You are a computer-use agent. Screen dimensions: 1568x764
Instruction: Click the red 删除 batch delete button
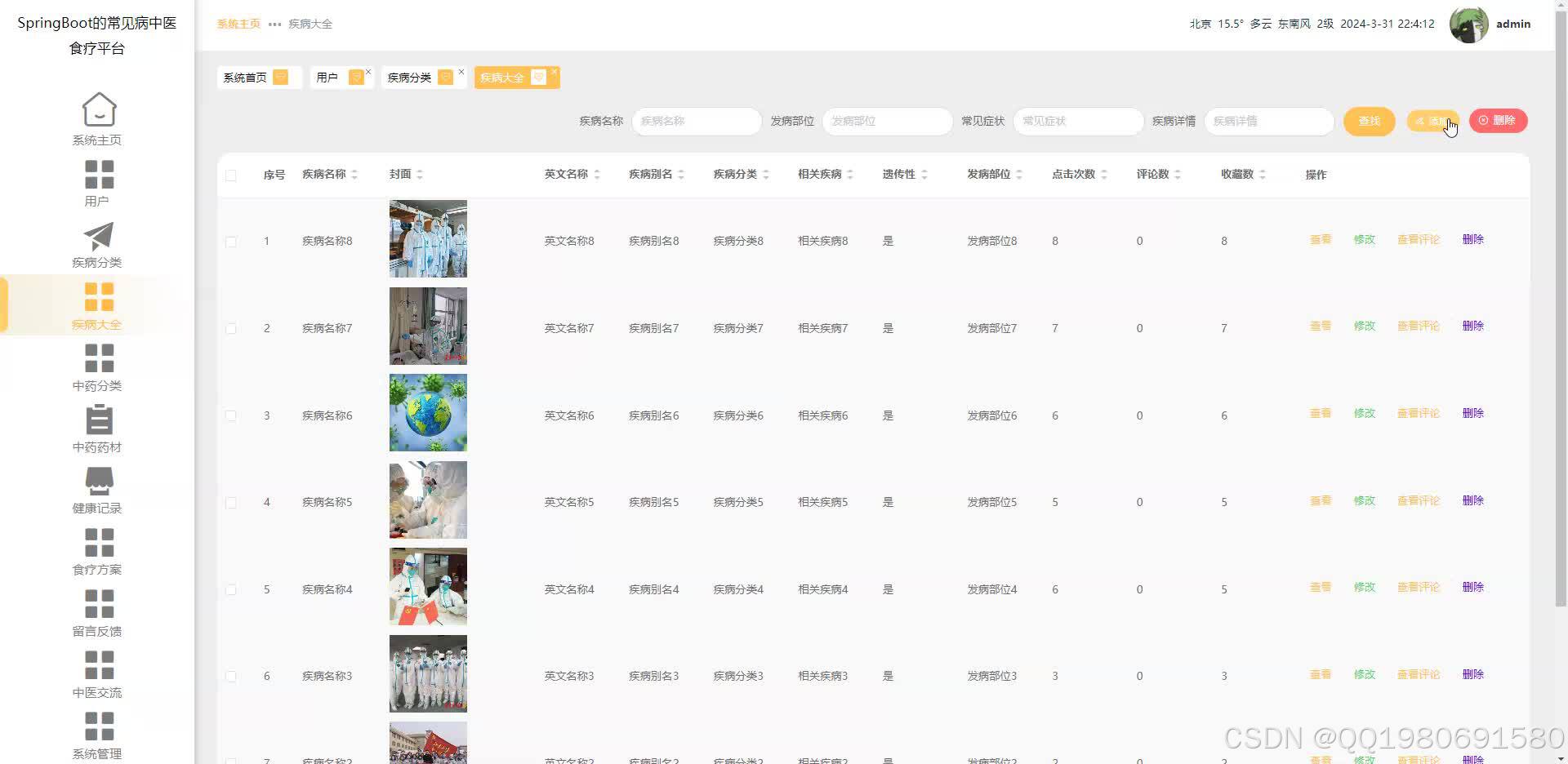coord(1498,121)
